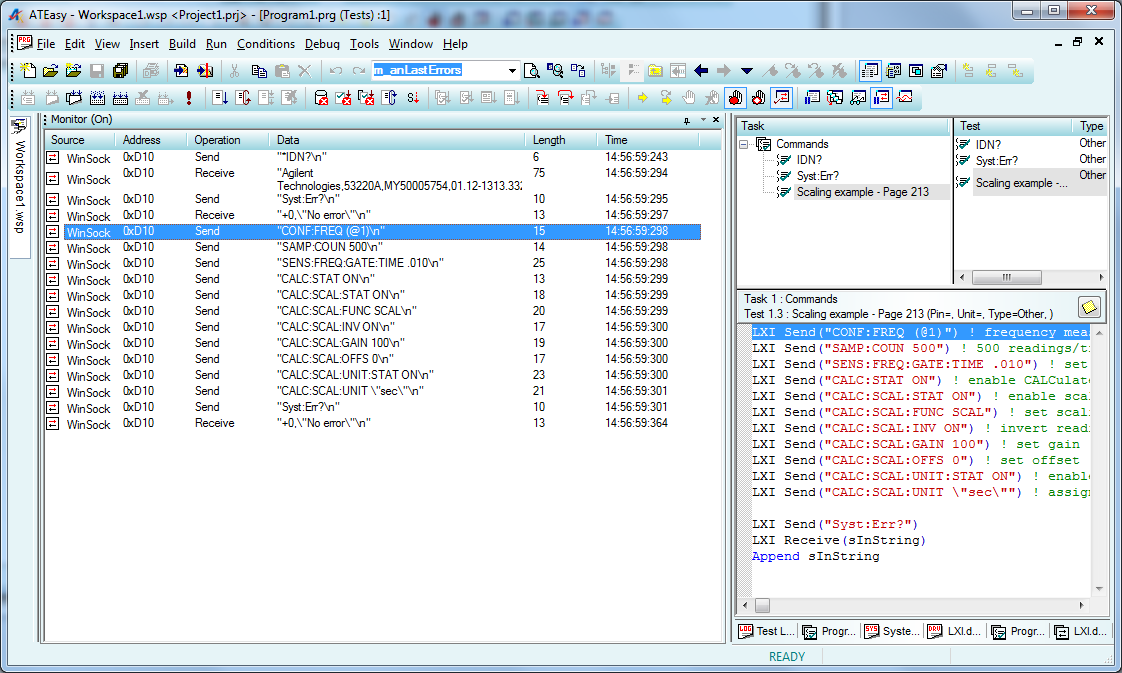Screen dimensions: 1122x673
Task: Open the Workspace1.wsp side tab
Action: coord(19,187)
